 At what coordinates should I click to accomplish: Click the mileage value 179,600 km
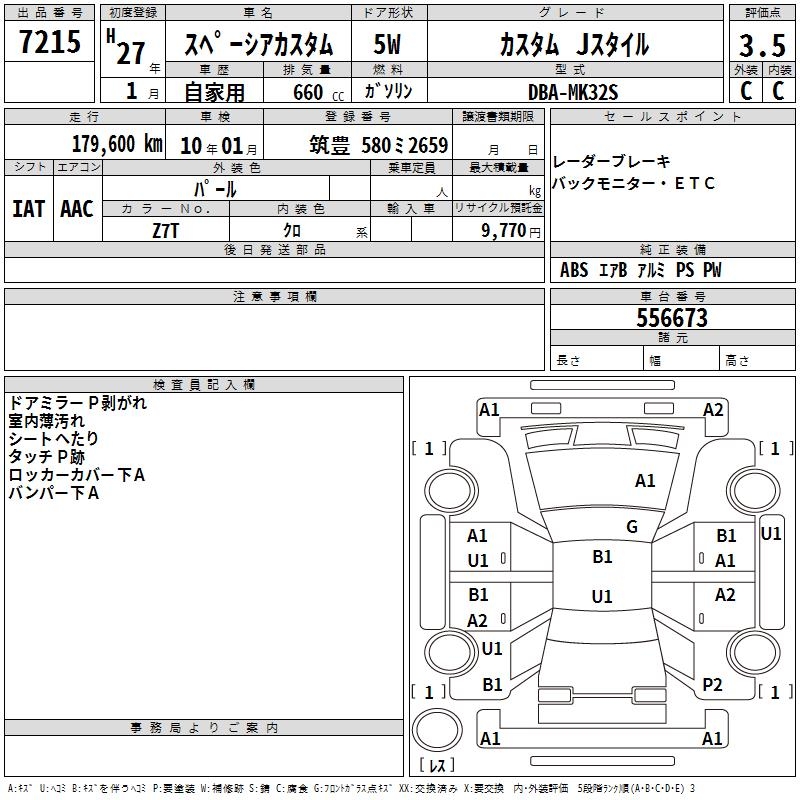117,144
